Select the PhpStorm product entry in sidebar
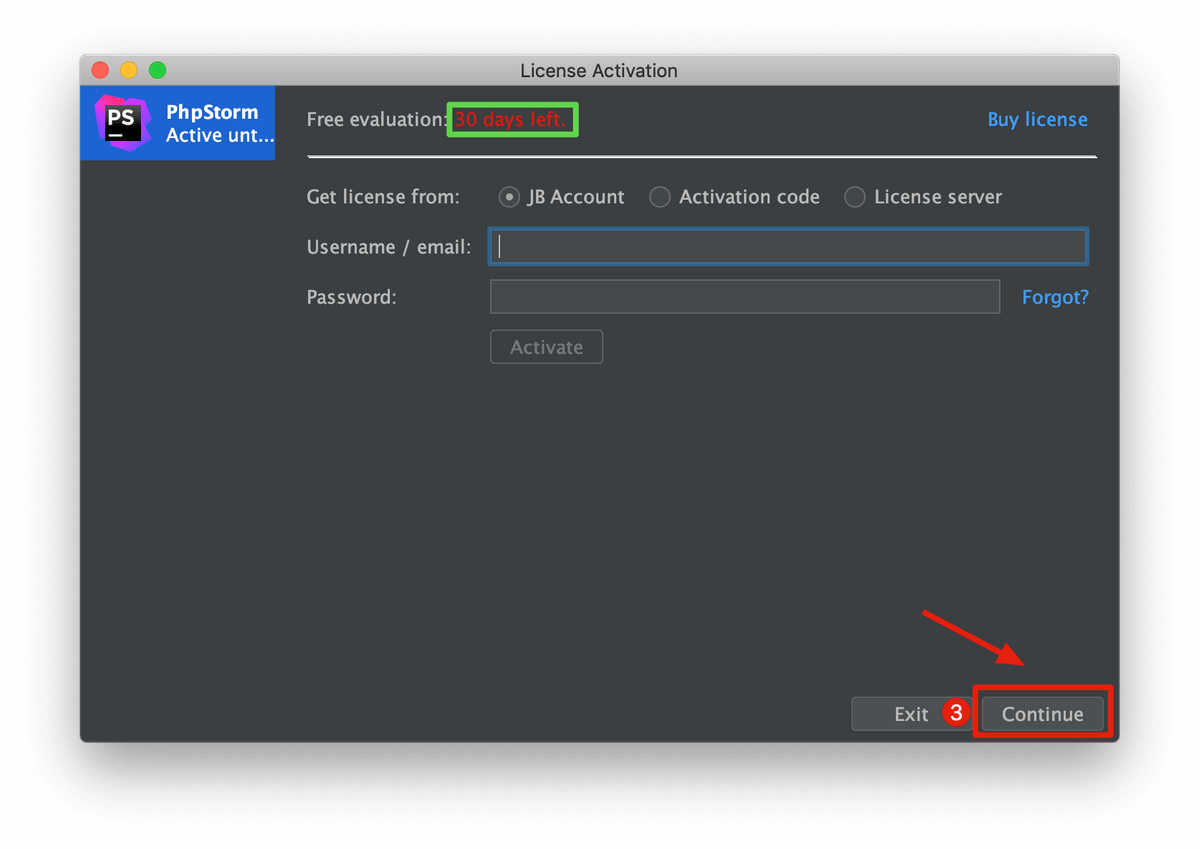 coord(178,123)
